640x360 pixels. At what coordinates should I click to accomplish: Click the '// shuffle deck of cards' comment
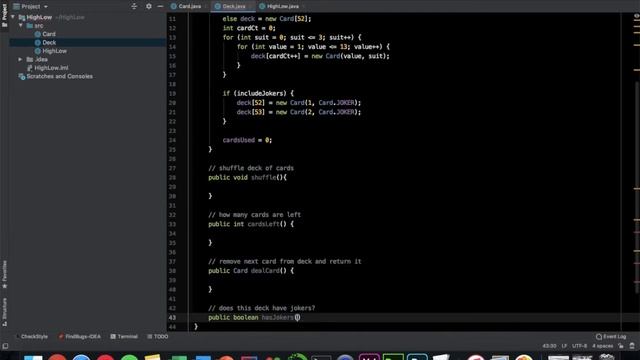tap(251, 168)
